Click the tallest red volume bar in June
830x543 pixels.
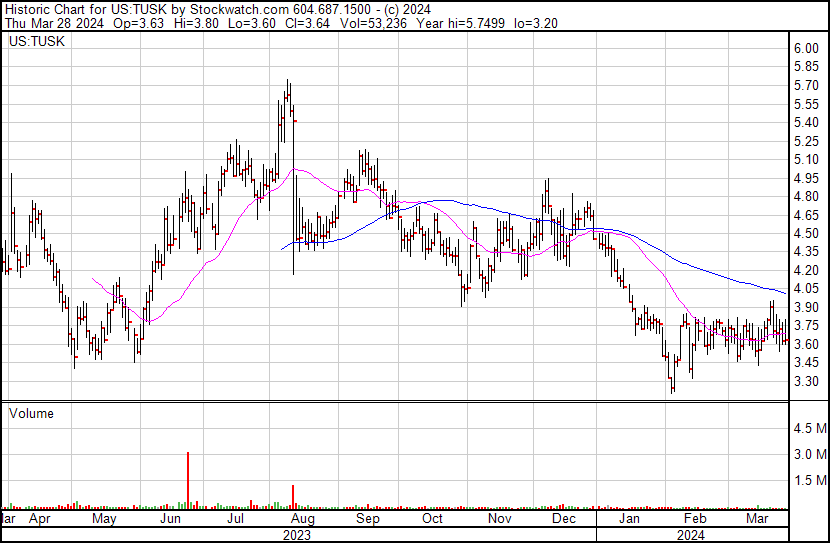(187, 480)
